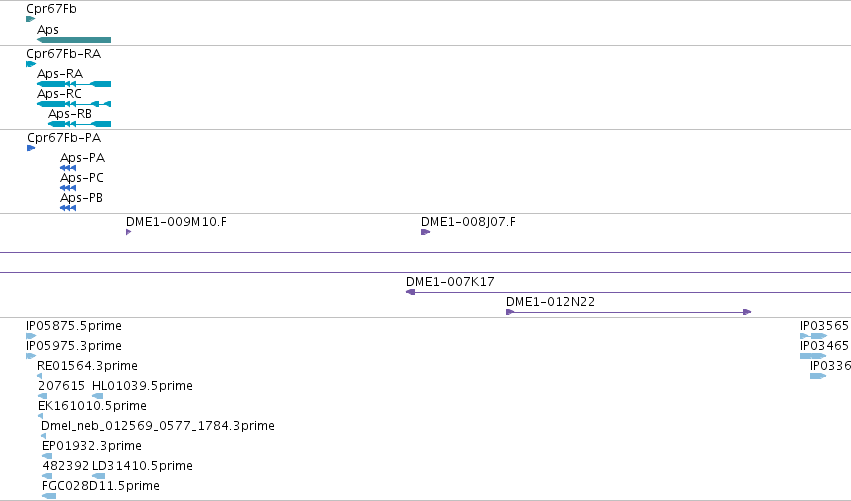Screen dimensions: 851x501
Task: Click the LD31410.5prime EST feature
Action: [x=98, y=476]
